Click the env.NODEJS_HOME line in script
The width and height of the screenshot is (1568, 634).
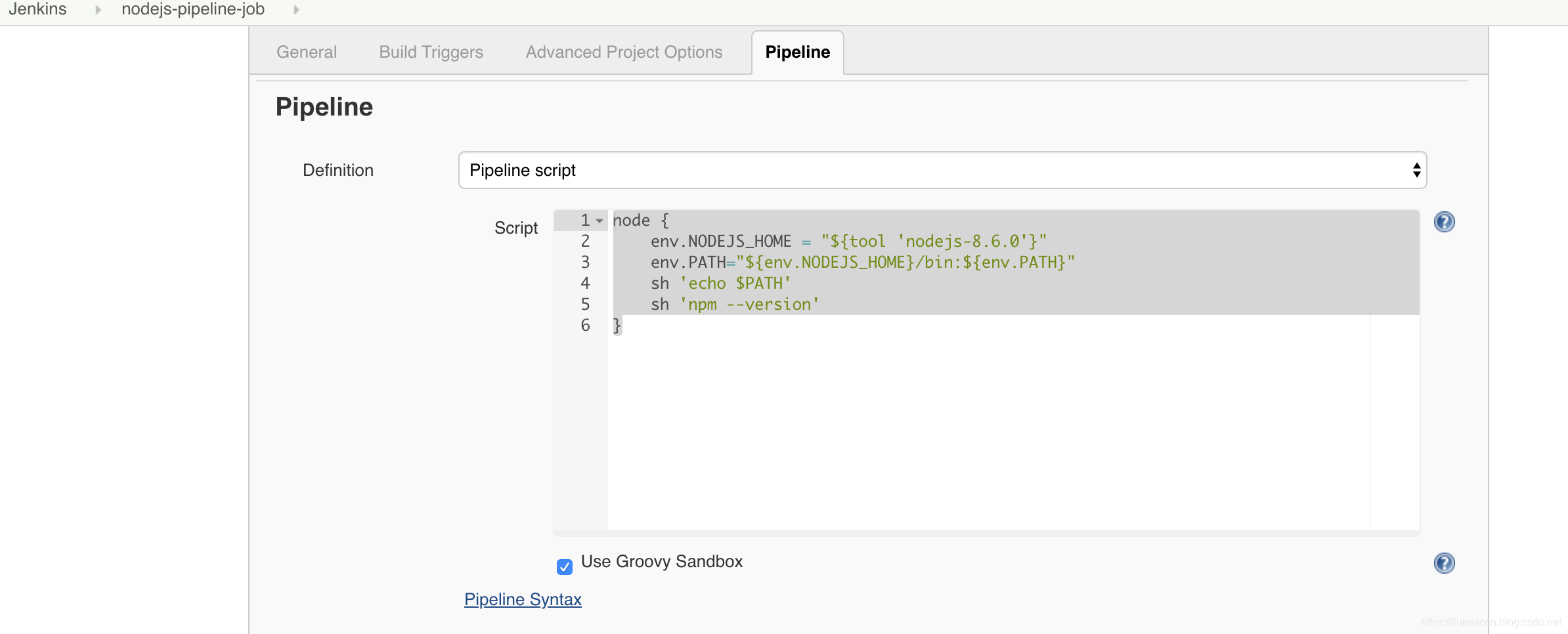(x=848, y=242)
